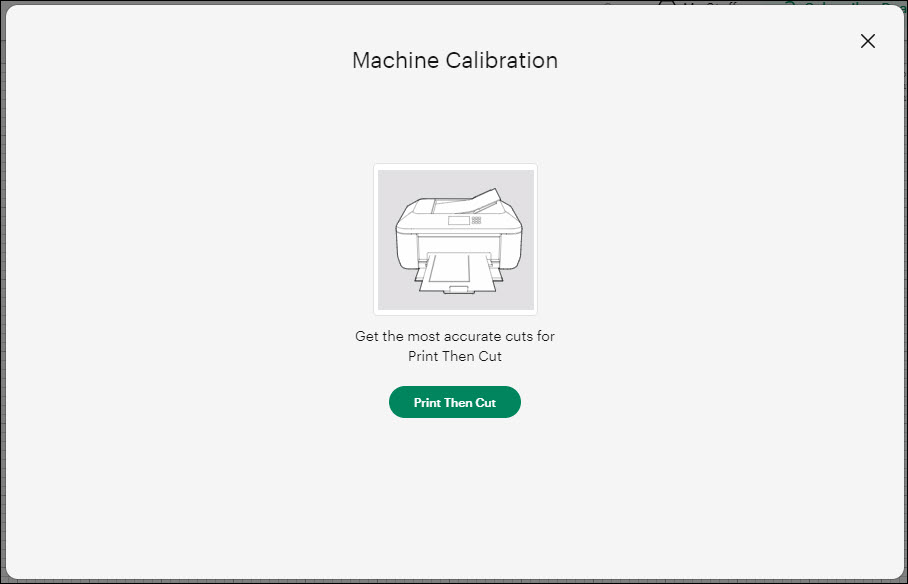908x584 pixels.
Task: Click the accurate cuts description text
Action: tap(455, 346)
